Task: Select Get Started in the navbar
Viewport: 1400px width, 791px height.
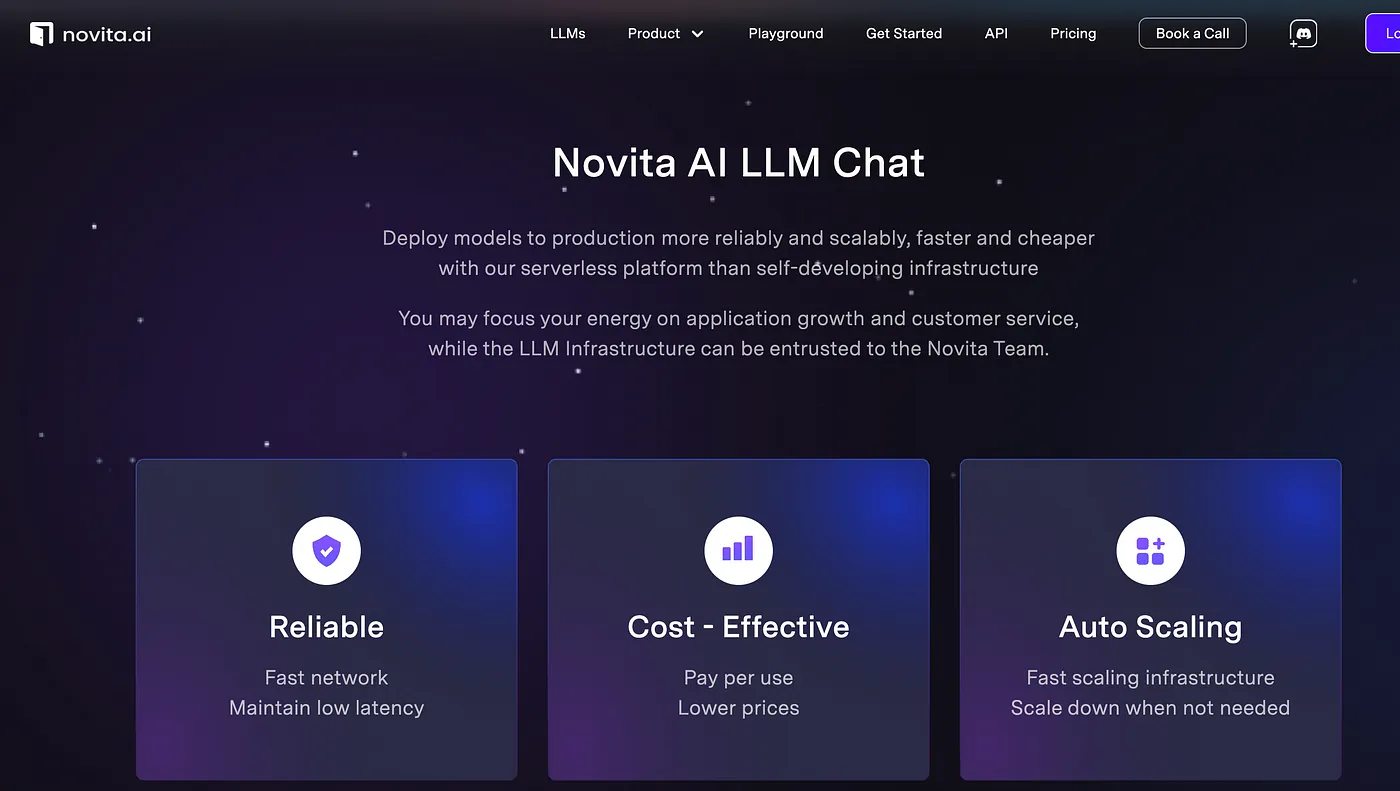Action: pyautogui.click(x=904, y=33)
